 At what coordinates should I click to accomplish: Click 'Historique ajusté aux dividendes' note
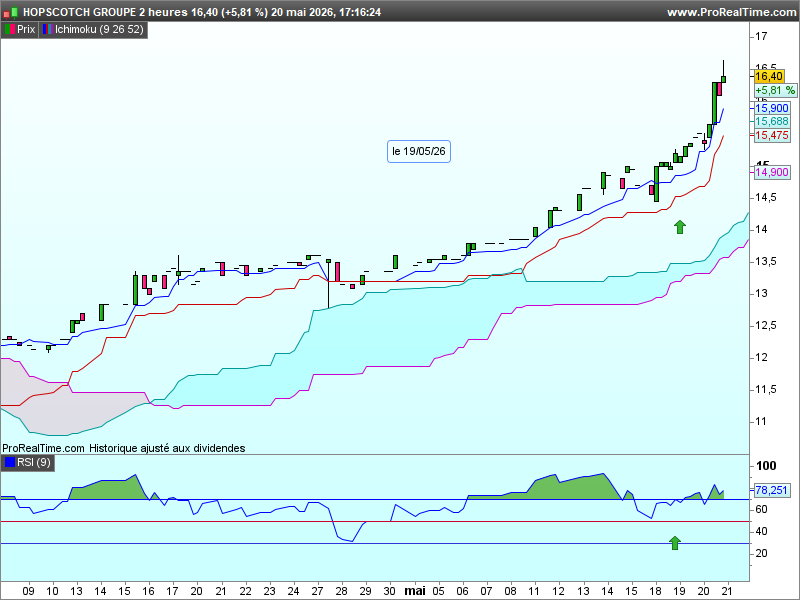[x=167, y=448]
